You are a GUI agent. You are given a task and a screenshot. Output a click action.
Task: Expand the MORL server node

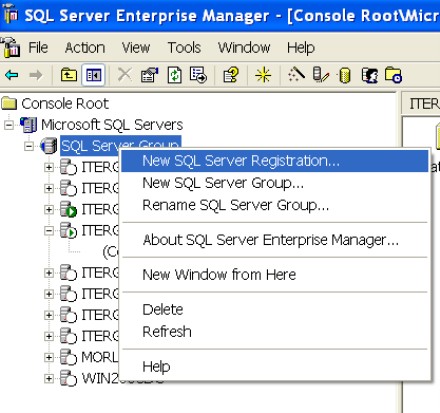(49, 357)
